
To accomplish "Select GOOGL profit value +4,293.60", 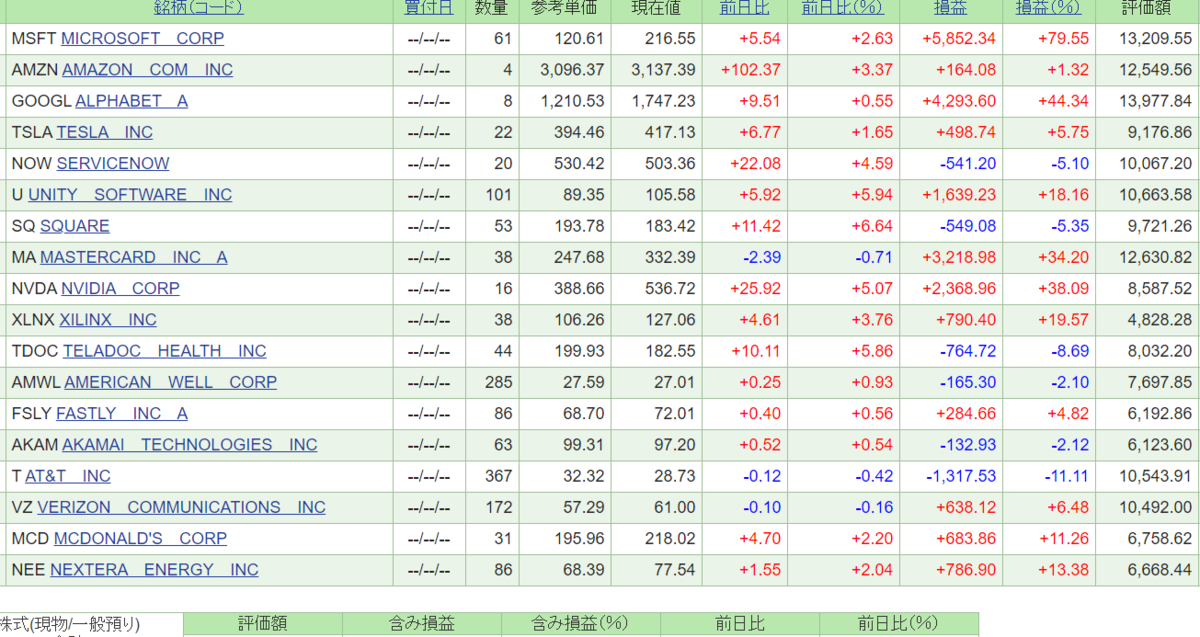I will pyautogui.click(x=958, y=101).
